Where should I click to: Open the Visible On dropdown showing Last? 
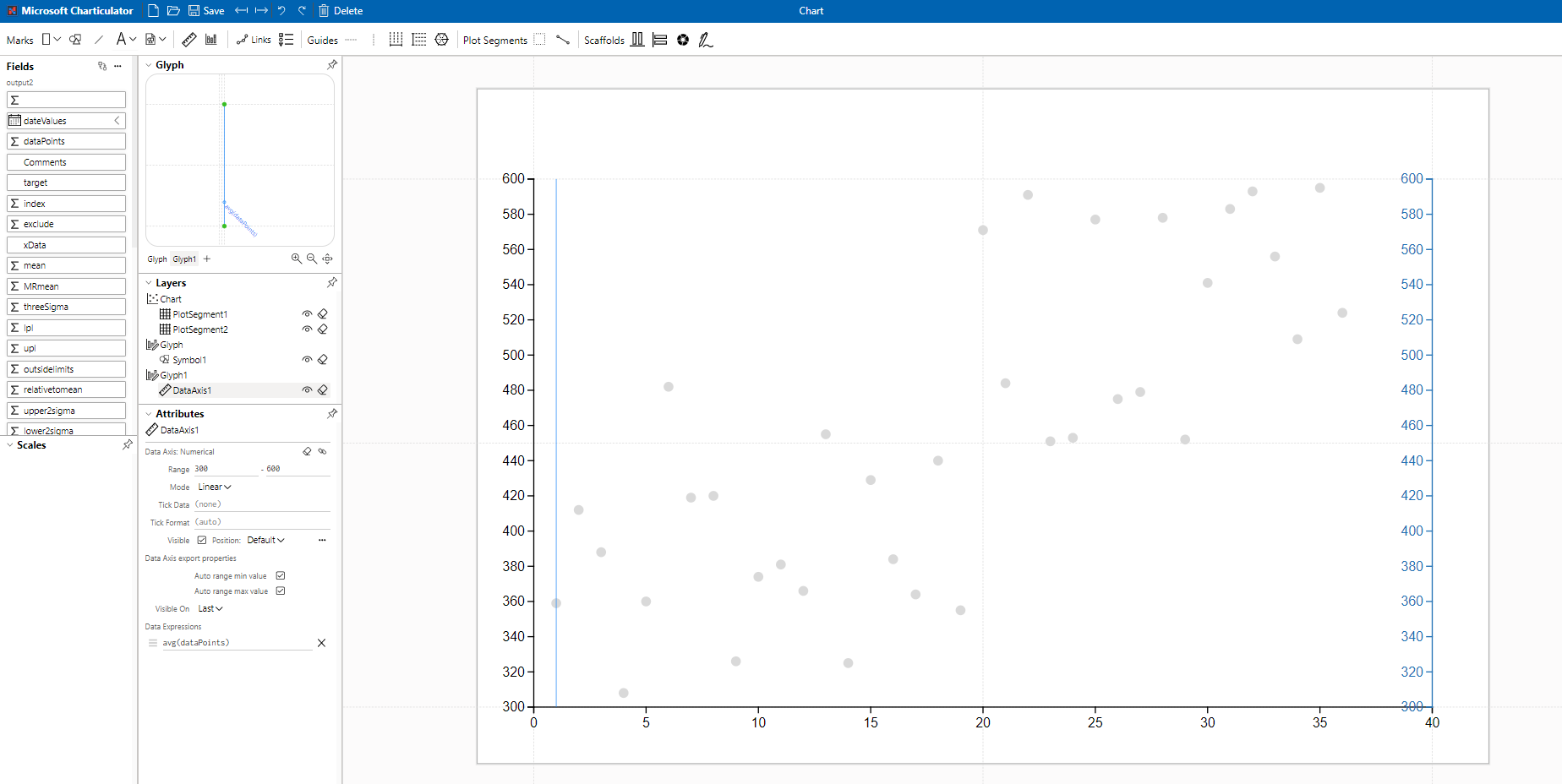pos(209,608)
